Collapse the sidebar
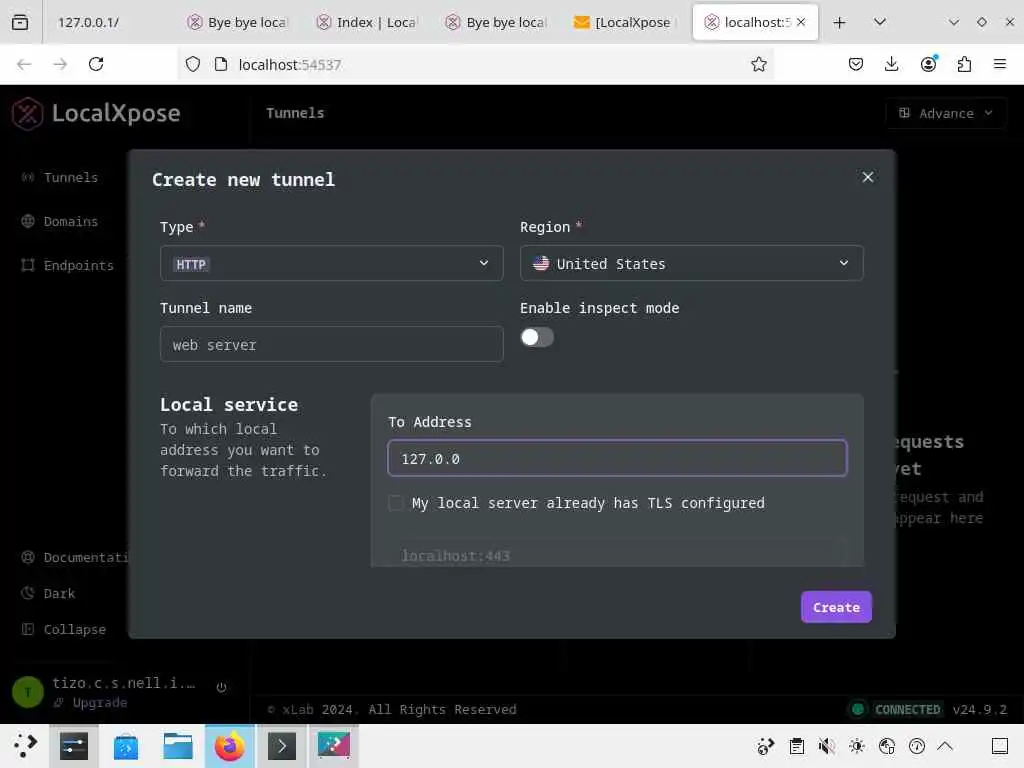The image size is (1024, 768). pos(63,630)
